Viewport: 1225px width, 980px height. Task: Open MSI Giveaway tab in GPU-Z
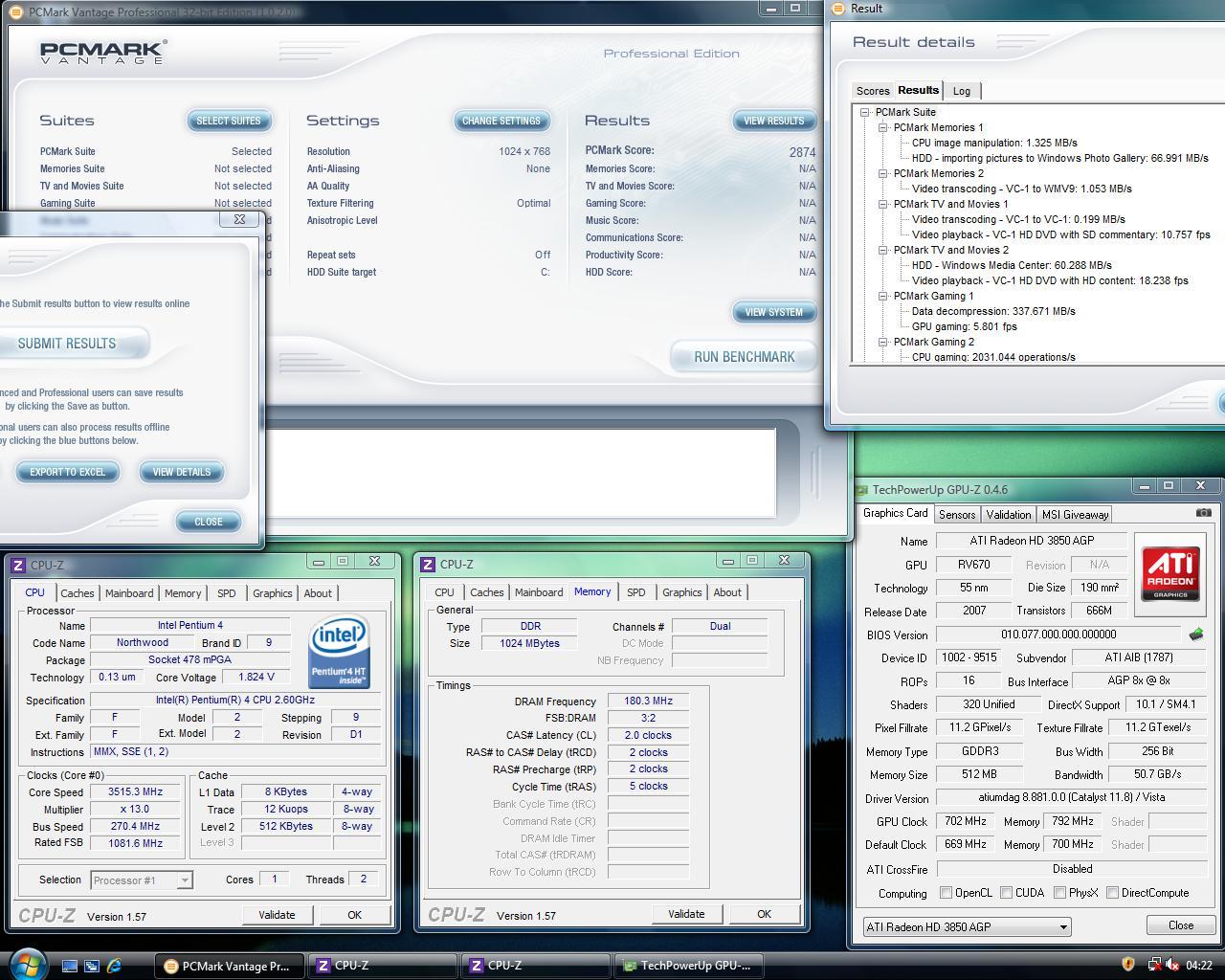[1075, 515]
